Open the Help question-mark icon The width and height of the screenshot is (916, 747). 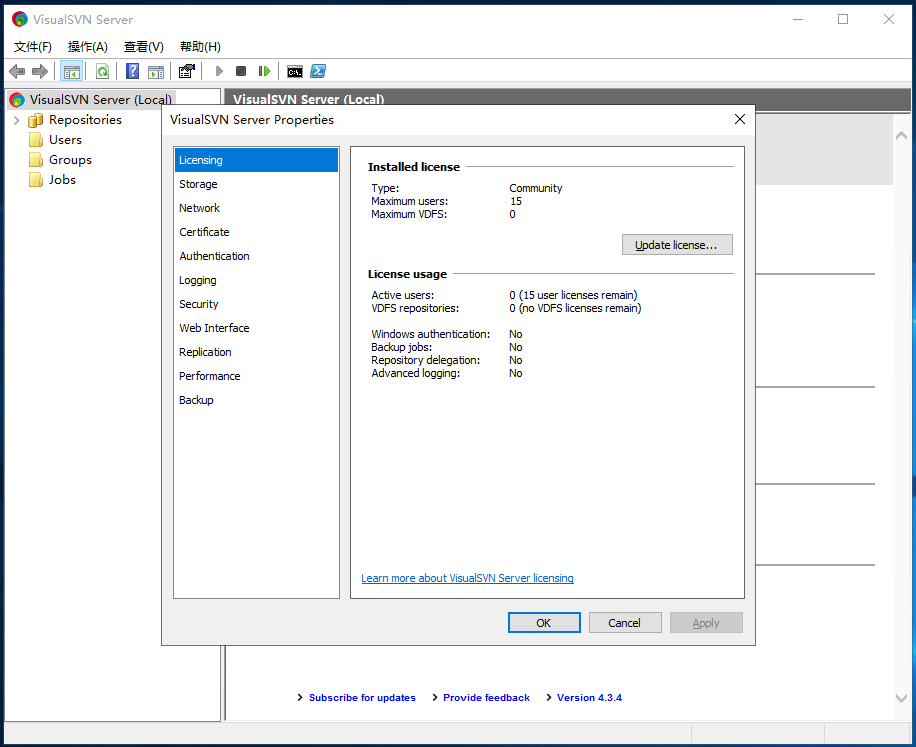point(133,71)
